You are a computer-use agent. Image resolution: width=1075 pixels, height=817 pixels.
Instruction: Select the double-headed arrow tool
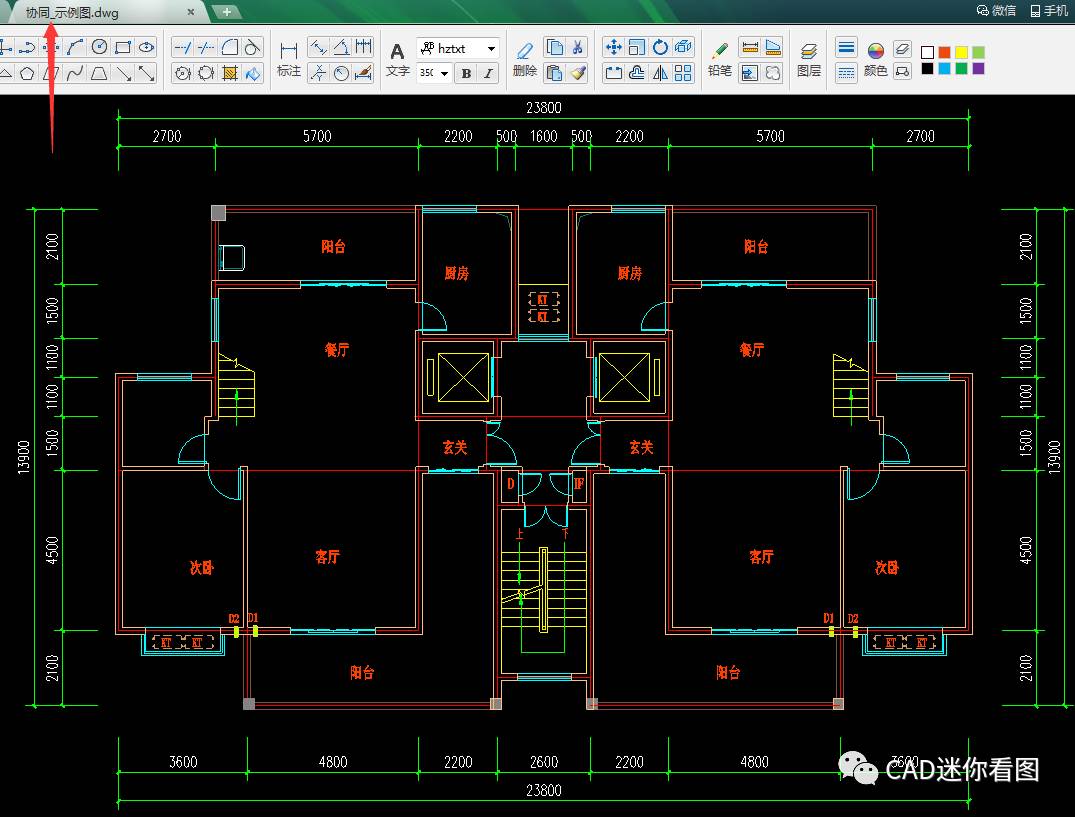pyautogui.click(x=146, y=73)
